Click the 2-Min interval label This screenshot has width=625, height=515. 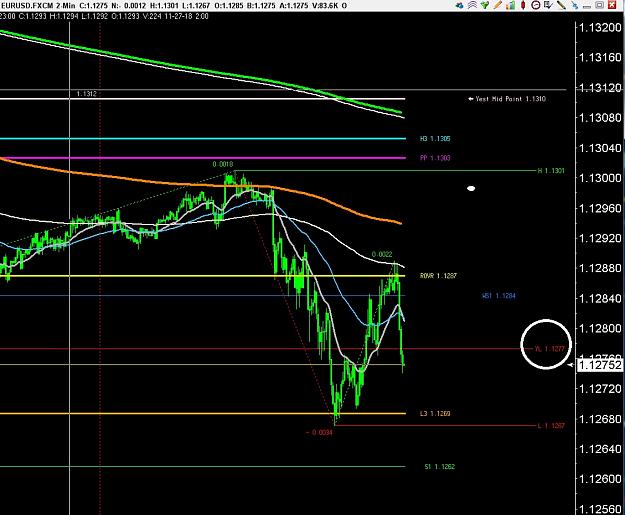coord(65,6)
